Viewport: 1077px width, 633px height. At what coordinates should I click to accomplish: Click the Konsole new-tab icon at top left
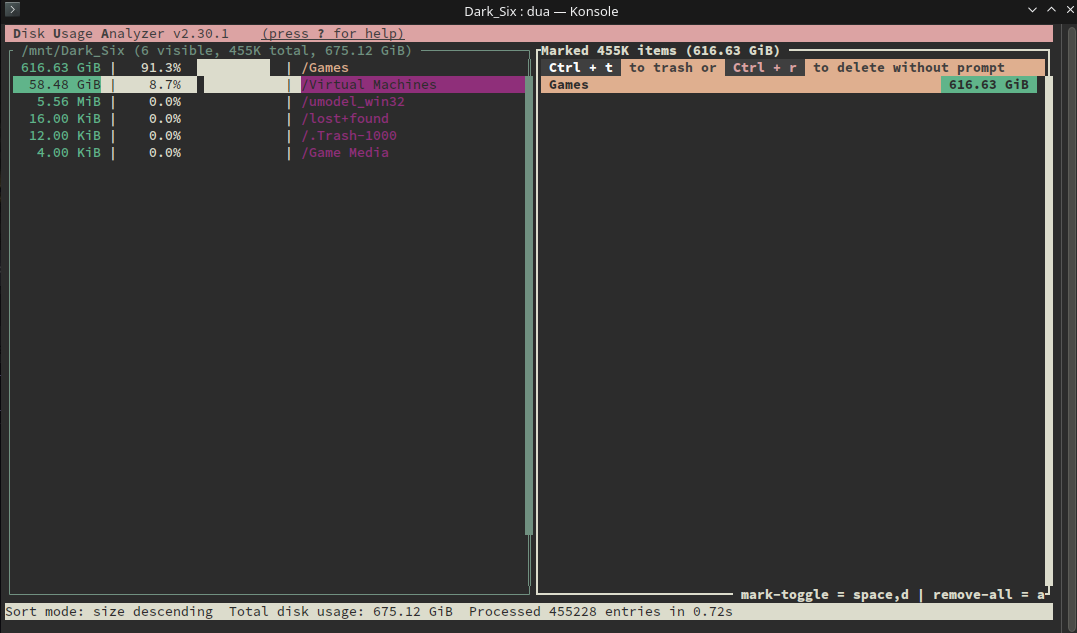[x=12, y=9]
